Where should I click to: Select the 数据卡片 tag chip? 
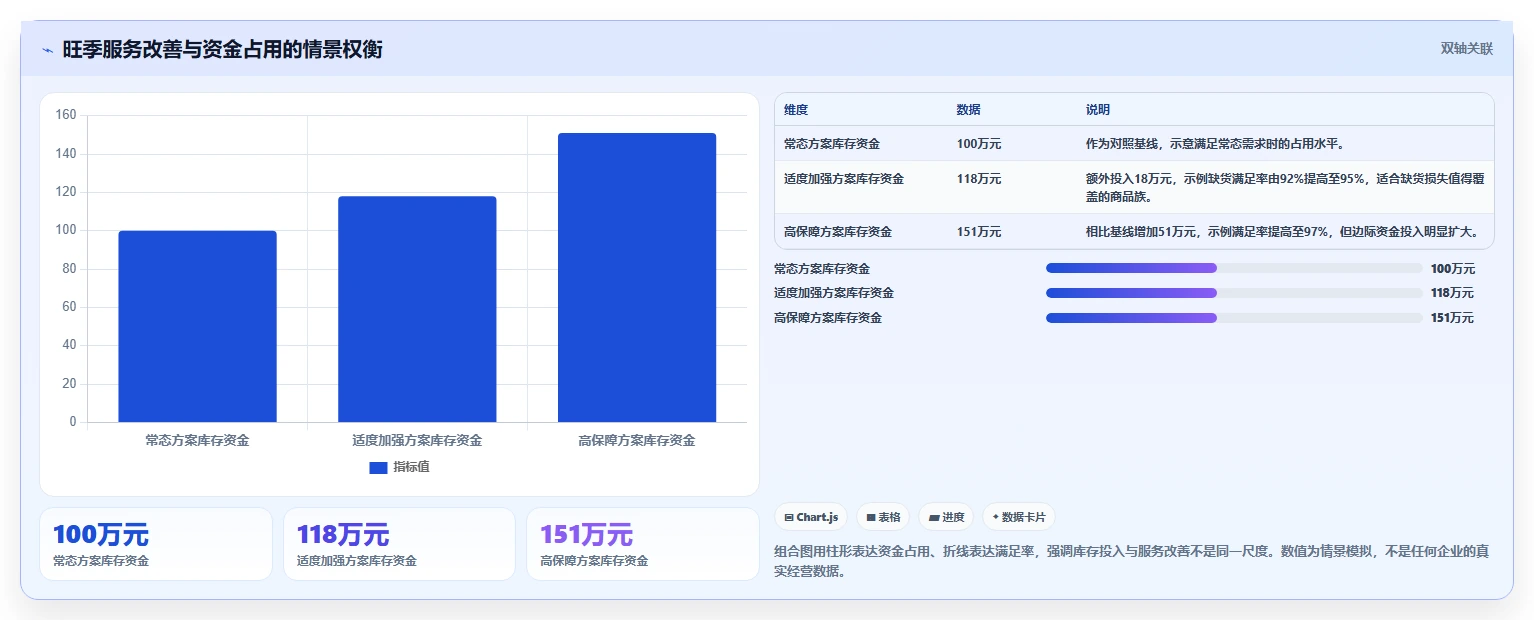click(x=1019, y=517)
